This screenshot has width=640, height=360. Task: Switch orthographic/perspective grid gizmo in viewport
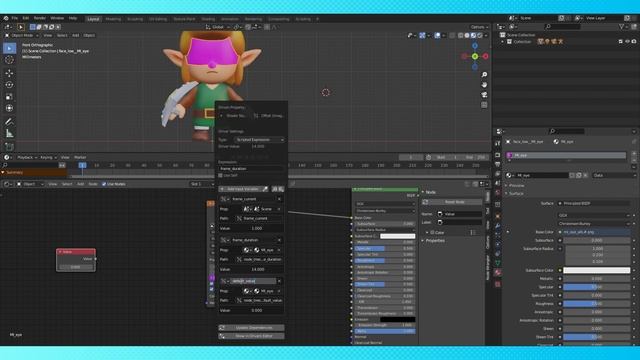pos(484,105)
